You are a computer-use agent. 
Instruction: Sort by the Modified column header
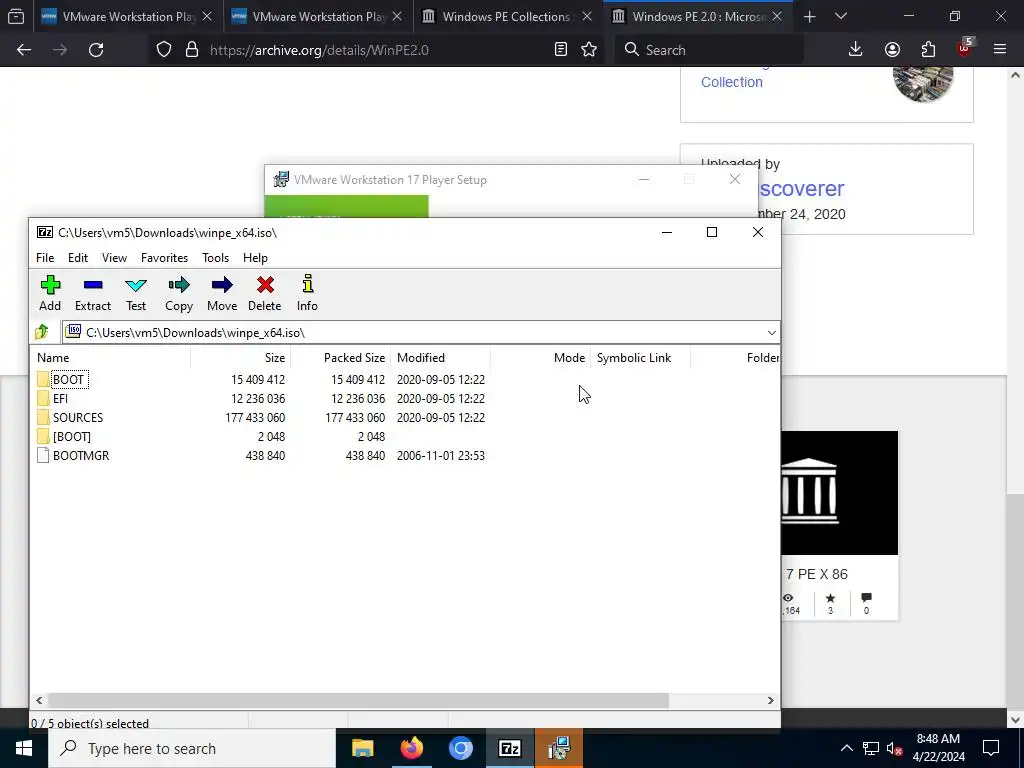[441, 358]
